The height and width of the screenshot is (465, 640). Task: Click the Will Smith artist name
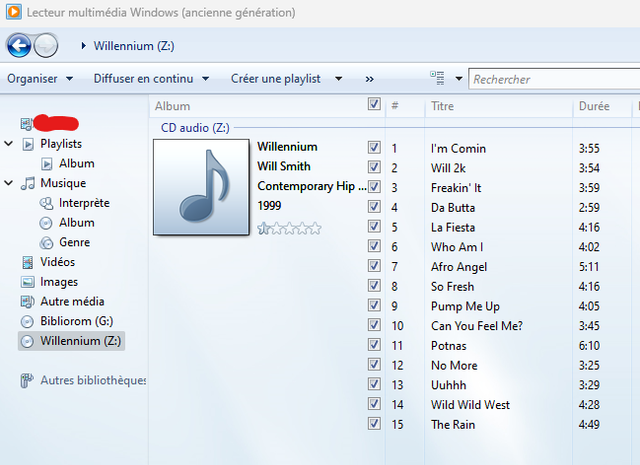click(284, 166)
